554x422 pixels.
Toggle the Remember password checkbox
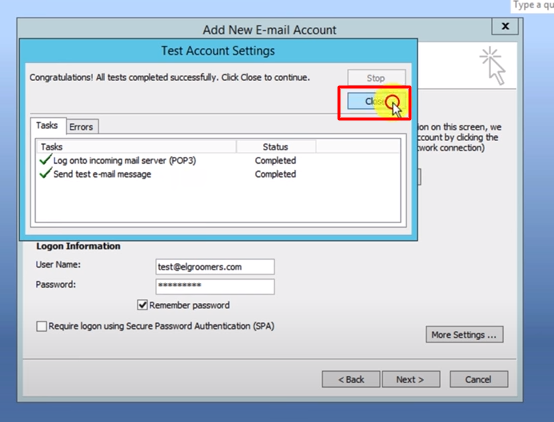point(142,305)
